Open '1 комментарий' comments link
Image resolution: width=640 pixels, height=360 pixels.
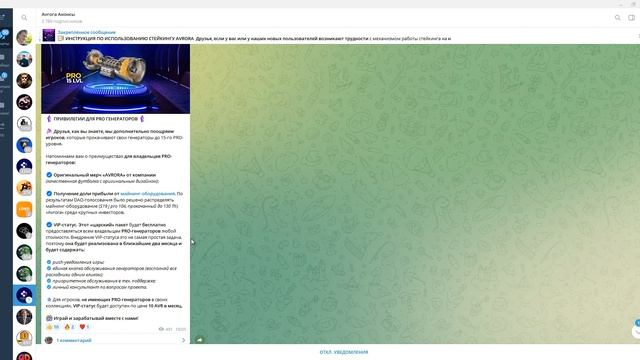tap(74, 340)
